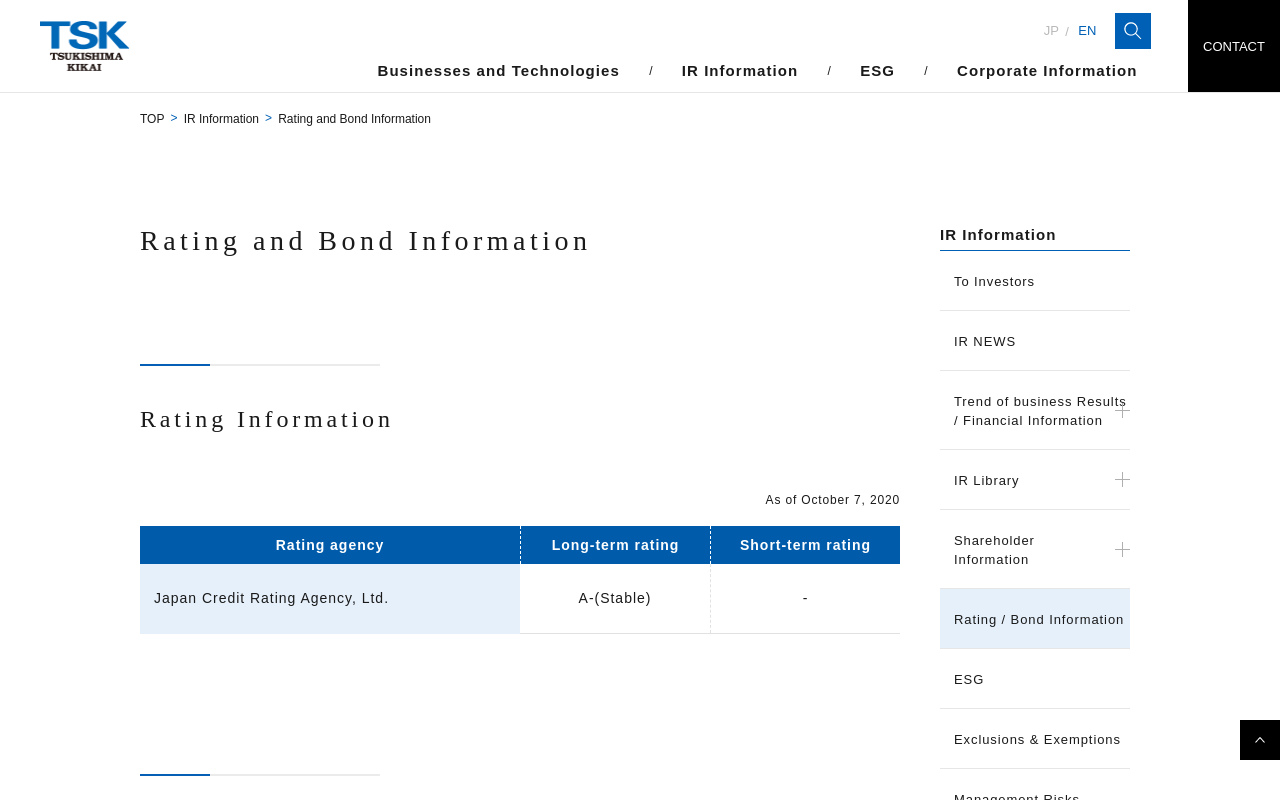Click IR Information breadcrumb link
1280x800 pixels.
[x=221, y=119]
